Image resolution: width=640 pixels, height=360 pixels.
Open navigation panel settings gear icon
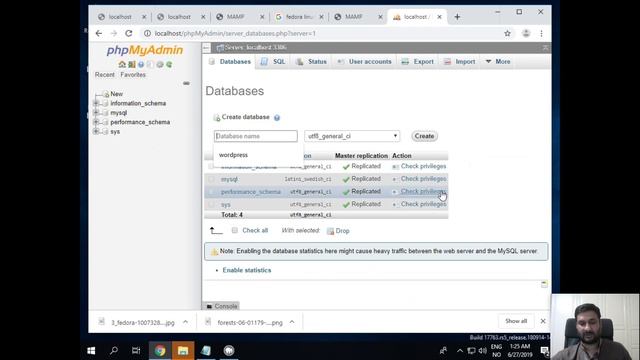[x=160, y=64]
